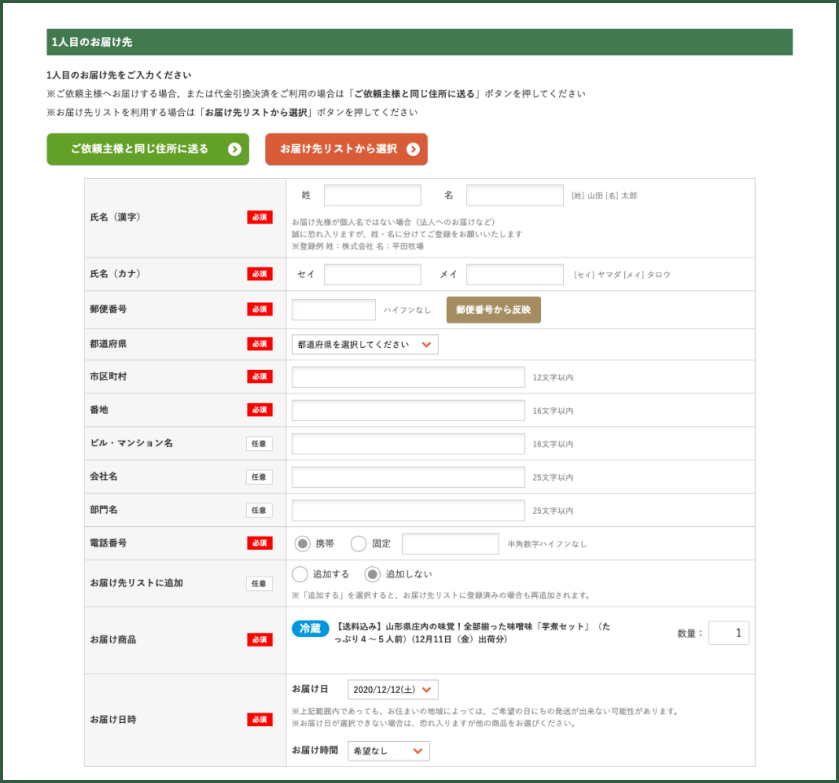The image size is (839, 783).
Task: Open the お届け時間 delivery time dropdown
Action: tap(388, 751)
